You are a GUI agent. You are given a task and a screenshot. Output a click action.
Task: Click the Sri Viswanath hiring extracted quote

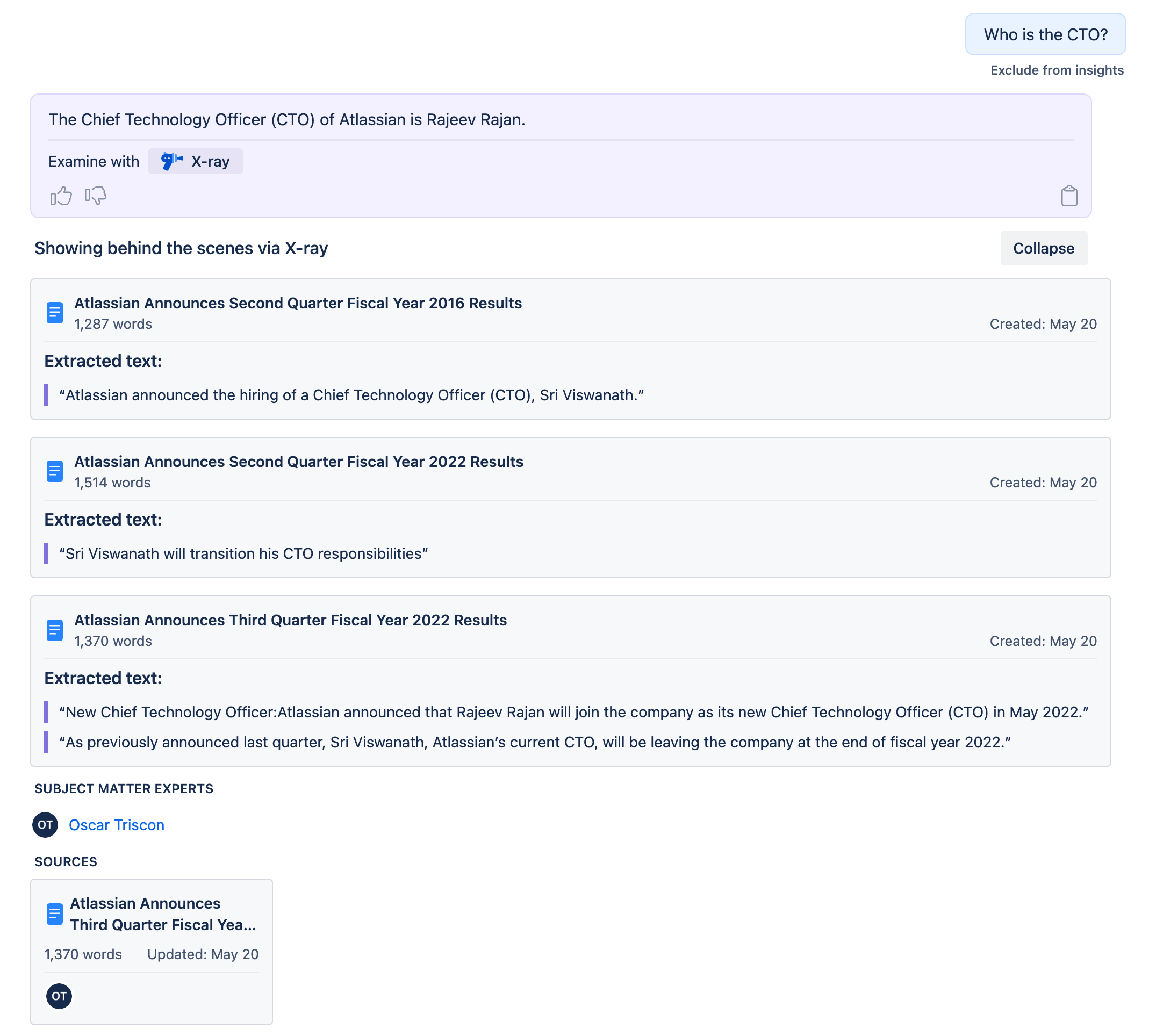click(x=351, y=395)
